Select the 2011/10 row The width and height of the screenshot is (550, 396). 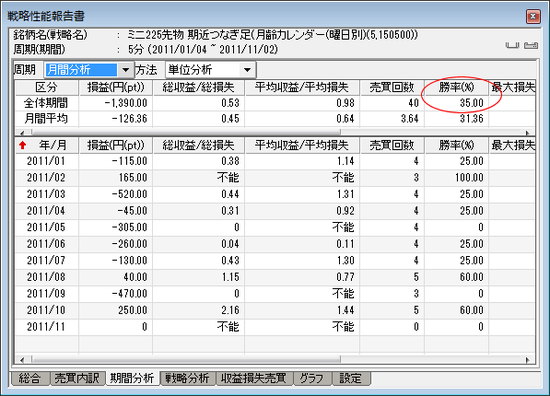pos(275,310)
